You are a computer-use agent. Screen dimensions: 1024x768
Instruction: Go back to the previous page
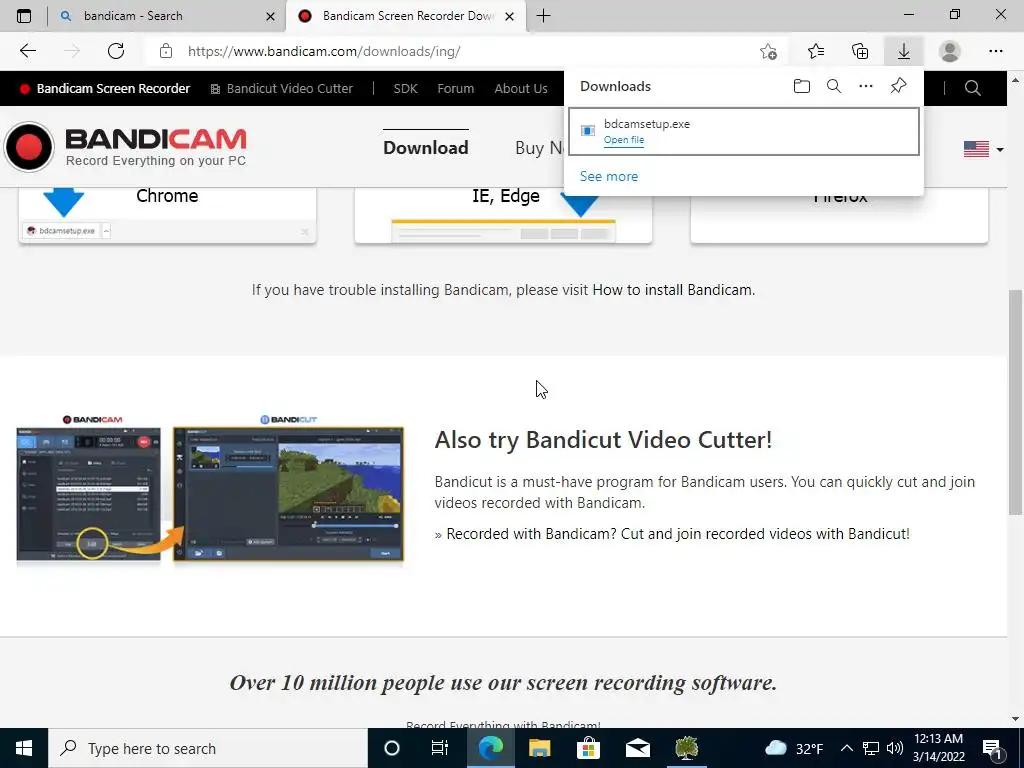(x=27, y=51)
